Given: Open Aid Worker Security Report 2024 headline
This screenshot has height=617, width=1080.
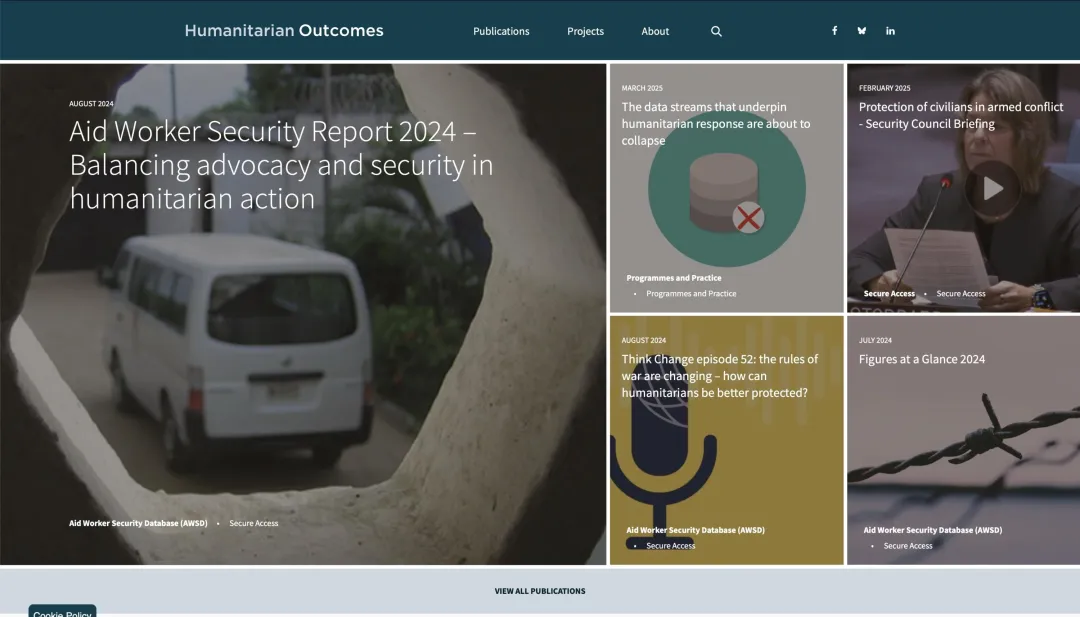Looking at the screenshot, I should point(281,165).
